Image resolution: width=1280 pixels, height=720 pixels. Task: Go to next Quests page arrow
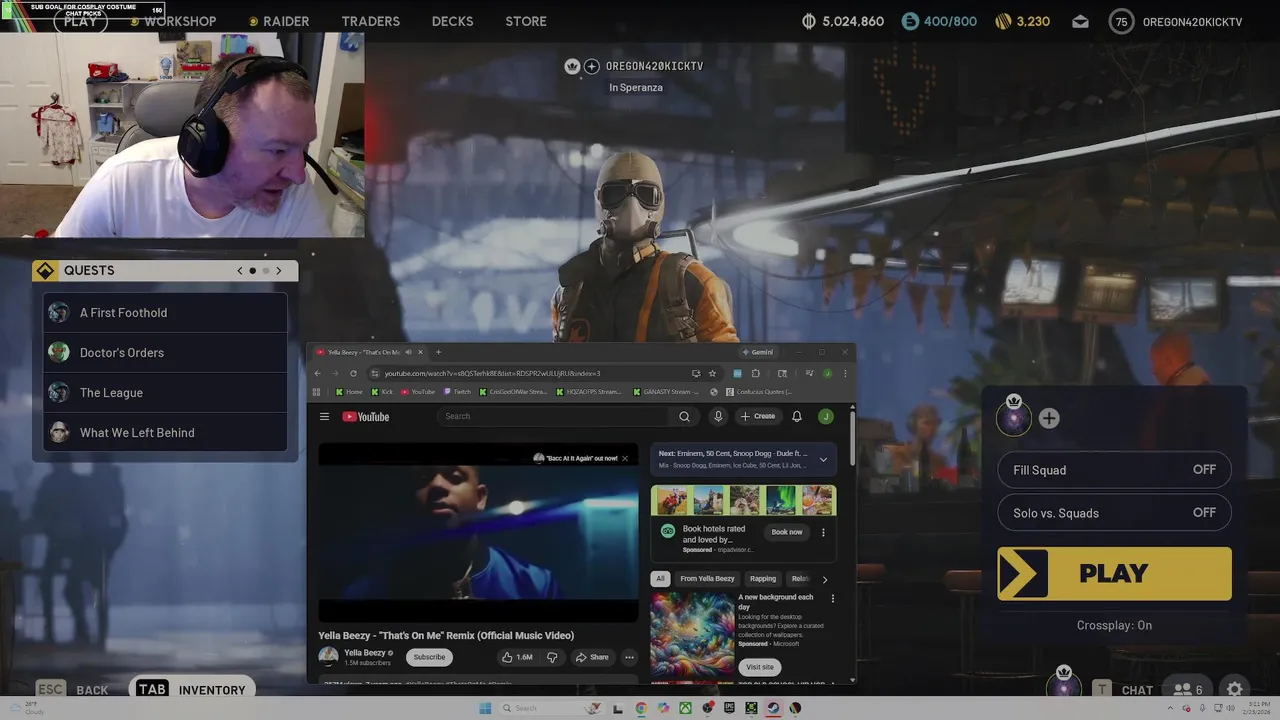point(279,271)
